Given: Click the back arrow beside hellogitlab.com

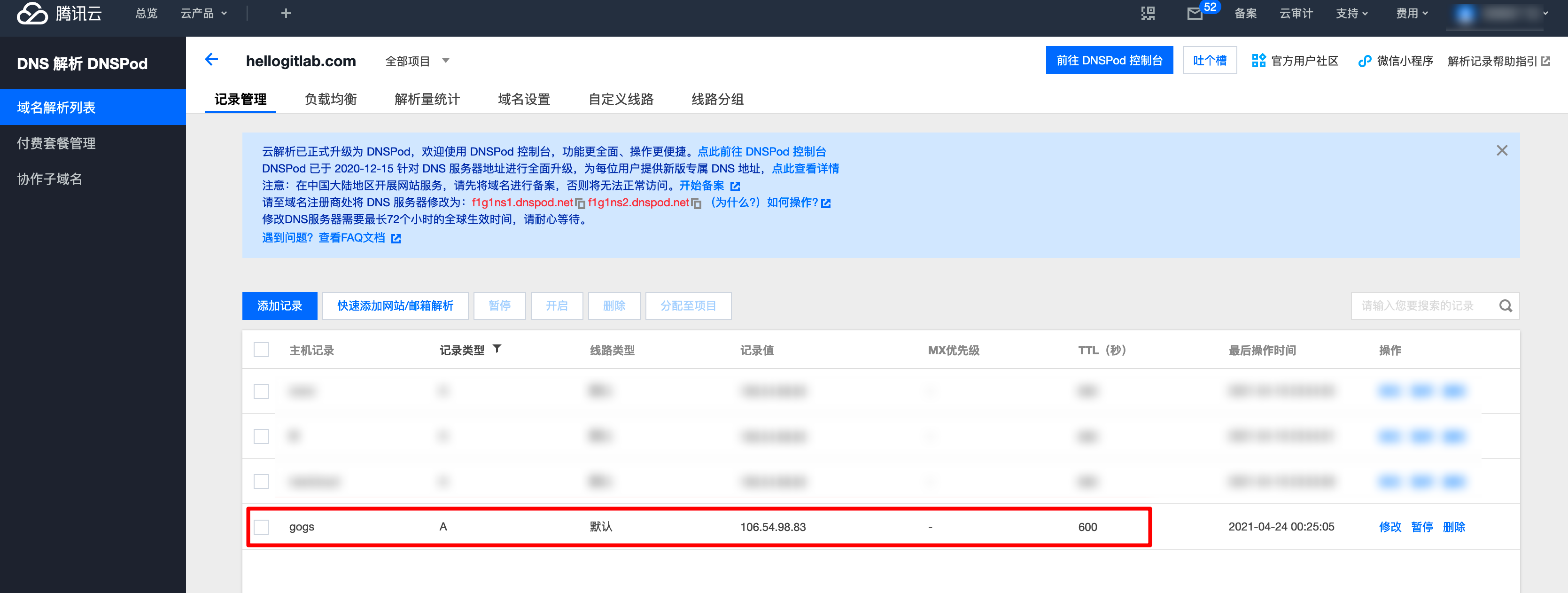Looking at the screenshot, I should (211, 60).
